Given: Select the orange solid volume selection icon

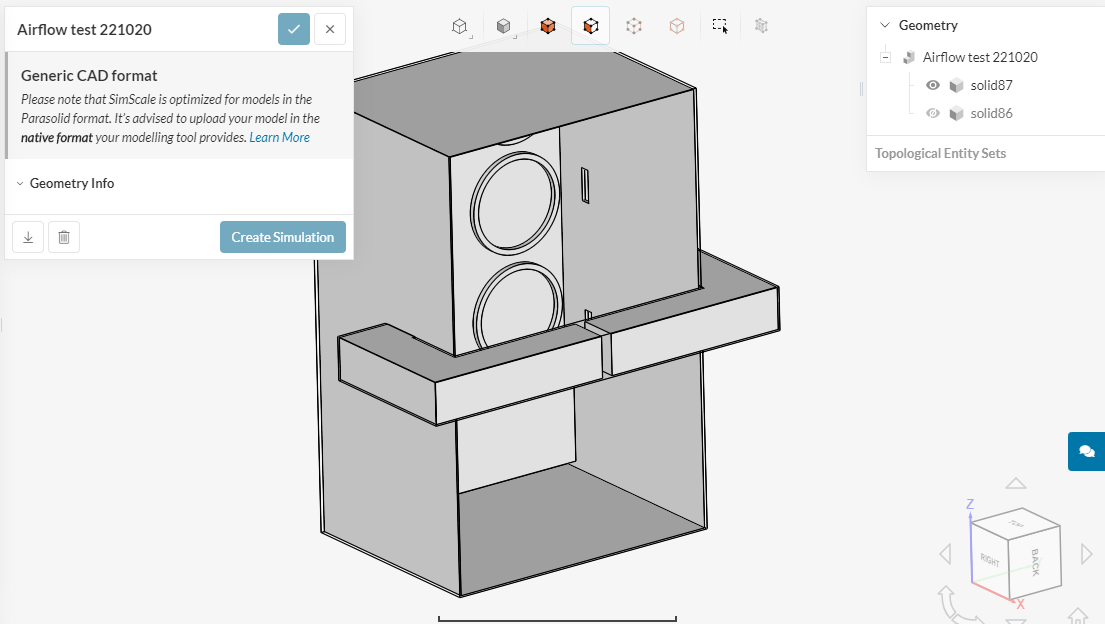Looking at the screenshot, I should [547, 26].
